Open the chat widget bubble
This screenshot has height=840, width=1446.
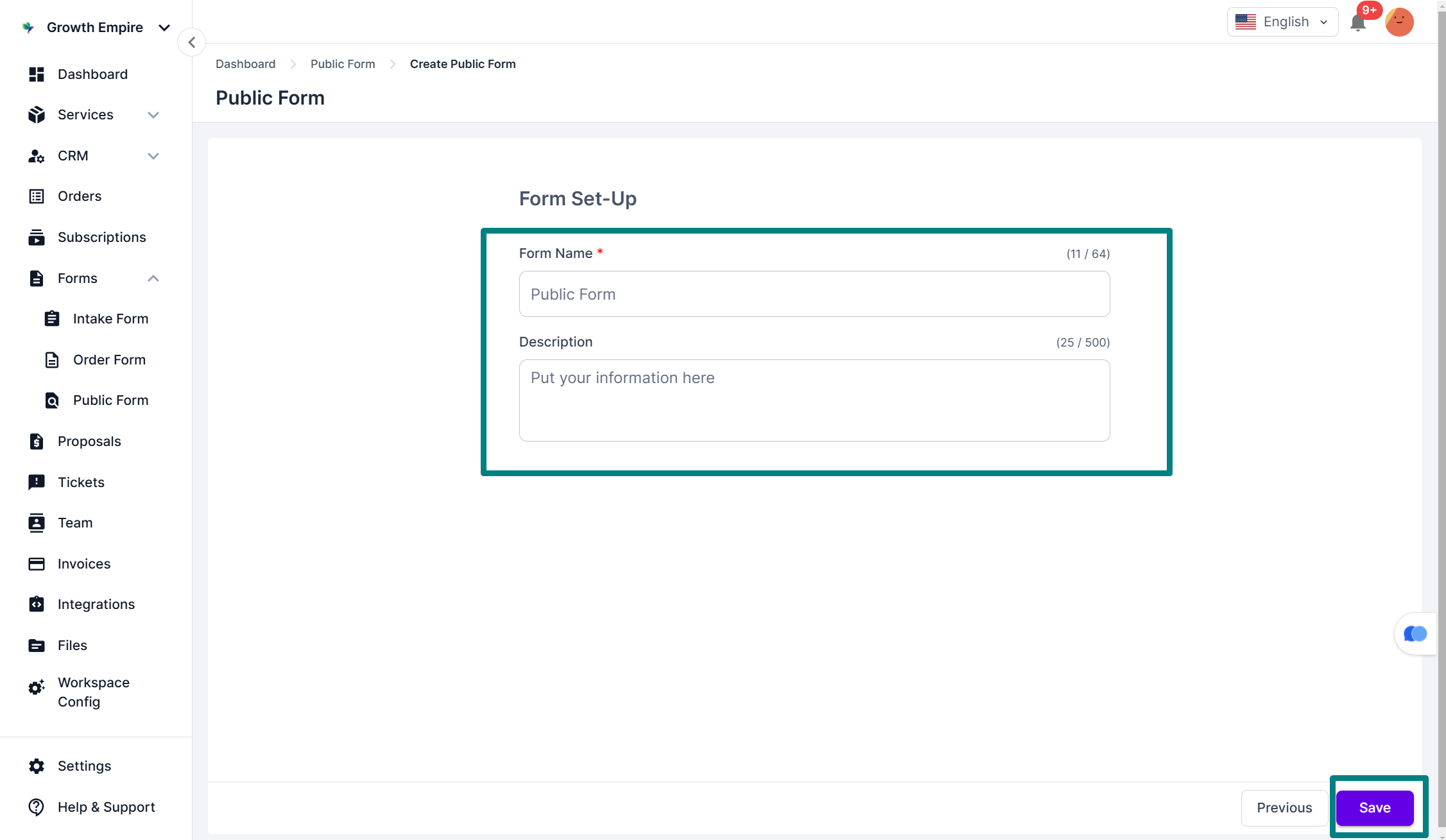(x=1415, y=634)
